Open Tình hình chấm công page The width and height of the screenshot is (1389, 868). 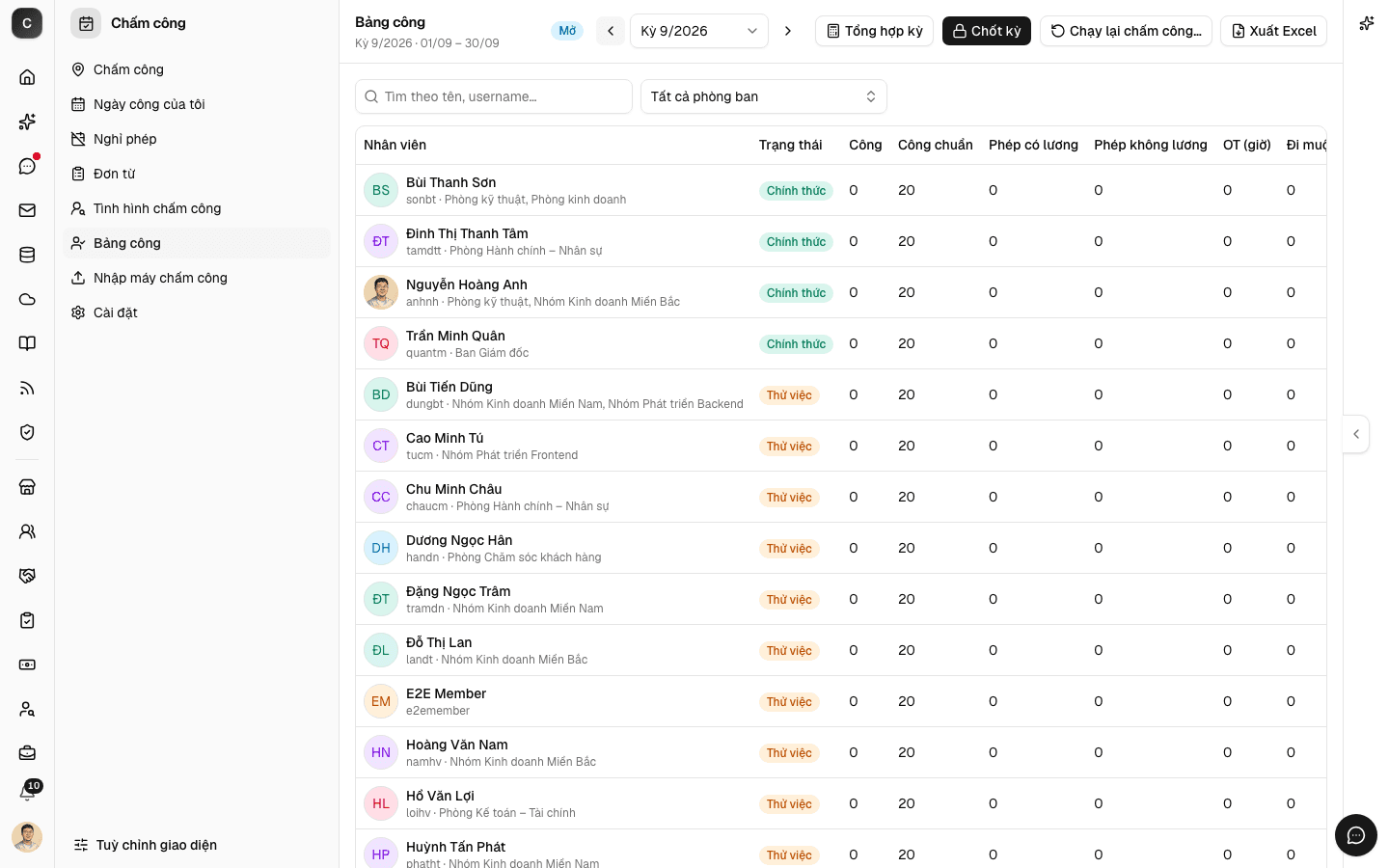coord(197,208)
